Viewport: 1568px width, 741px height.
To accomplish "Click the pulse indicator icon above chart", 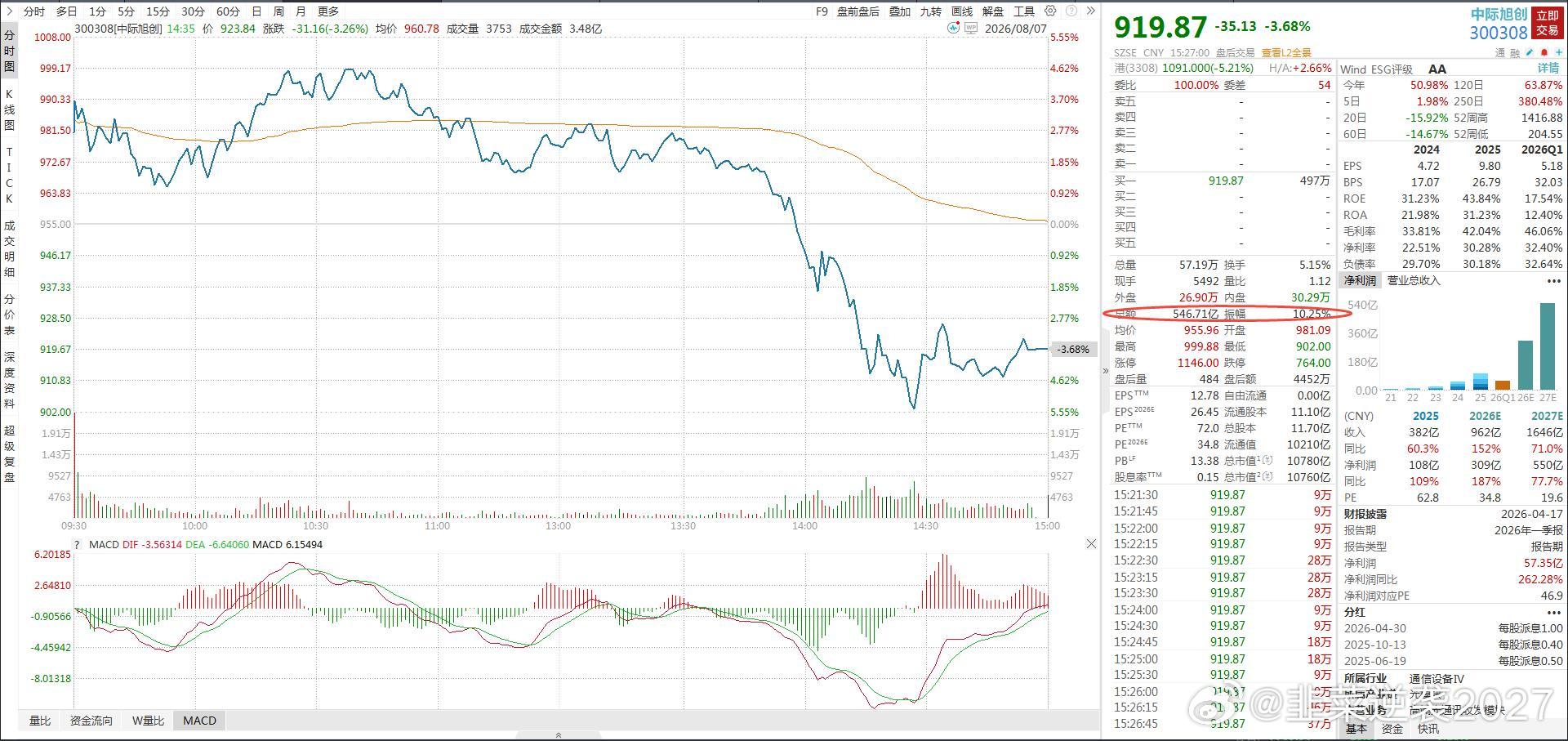I will pos(953,29).
